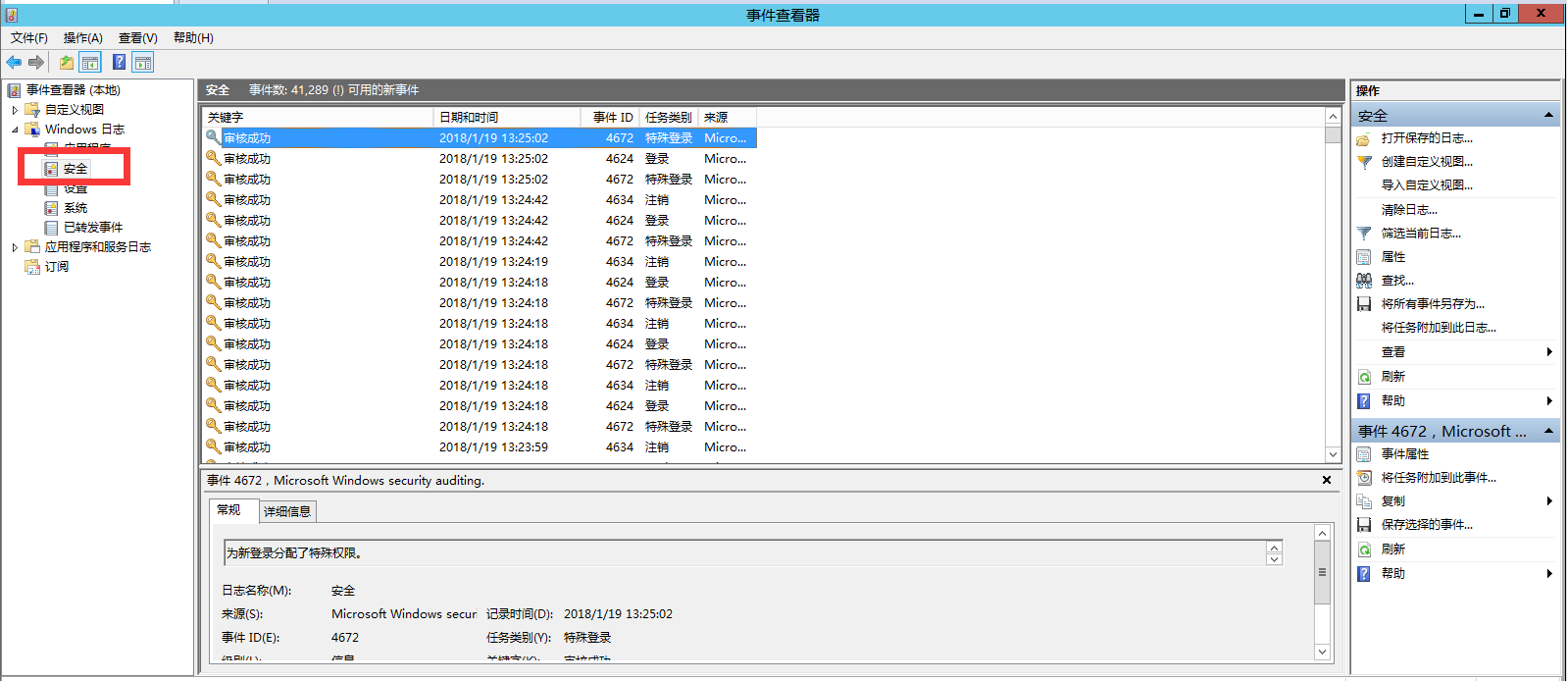1568x681 pixels.
Task: Click the 将任务附加到此事件 icon
Action: tap(1364, 478)
